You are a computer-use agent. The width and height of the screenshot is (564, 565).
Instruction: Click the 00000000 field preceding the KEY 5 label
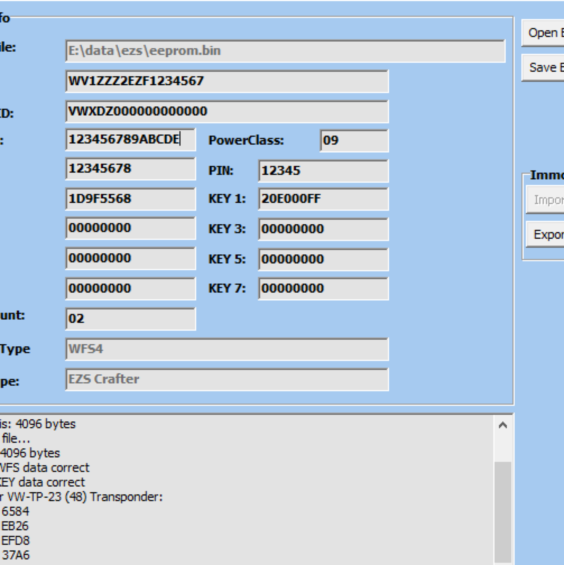130,258
